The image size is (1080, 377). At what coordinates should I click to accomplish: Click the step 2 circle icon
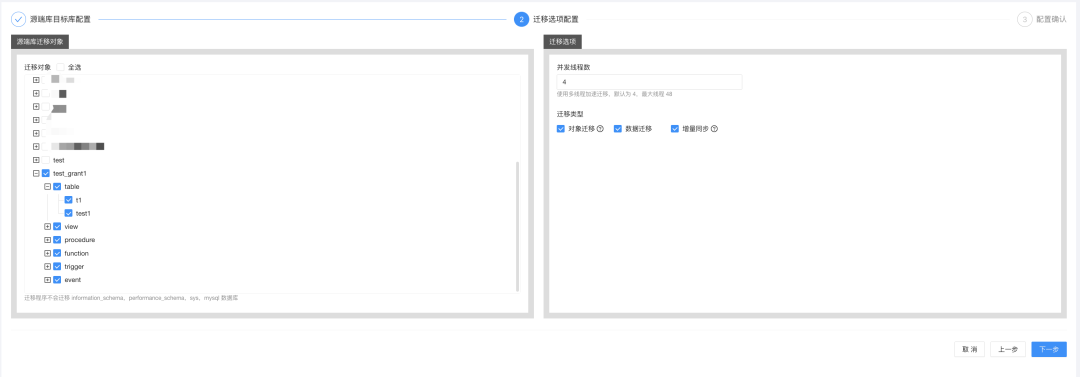coord(521,19)
